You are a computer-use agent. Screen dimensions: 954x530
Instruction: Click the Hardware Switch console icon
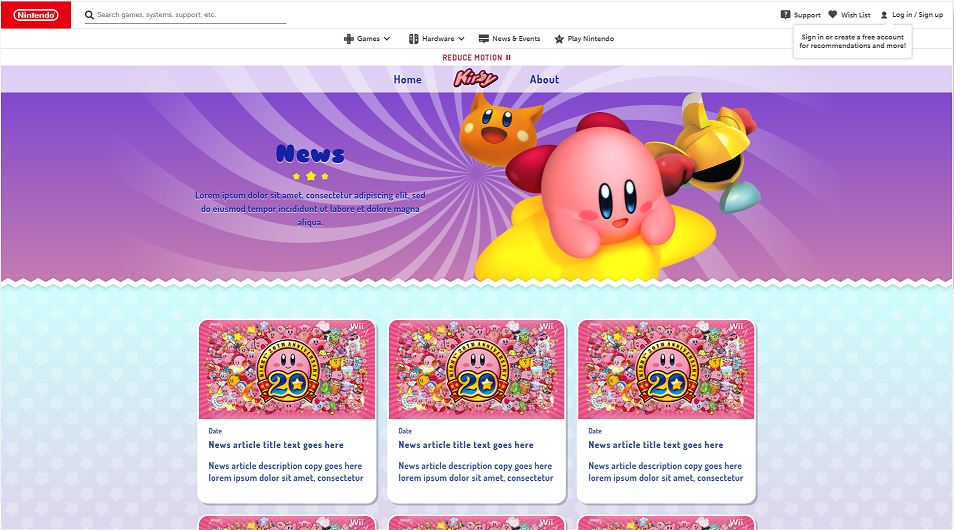[x=413, y=38]
